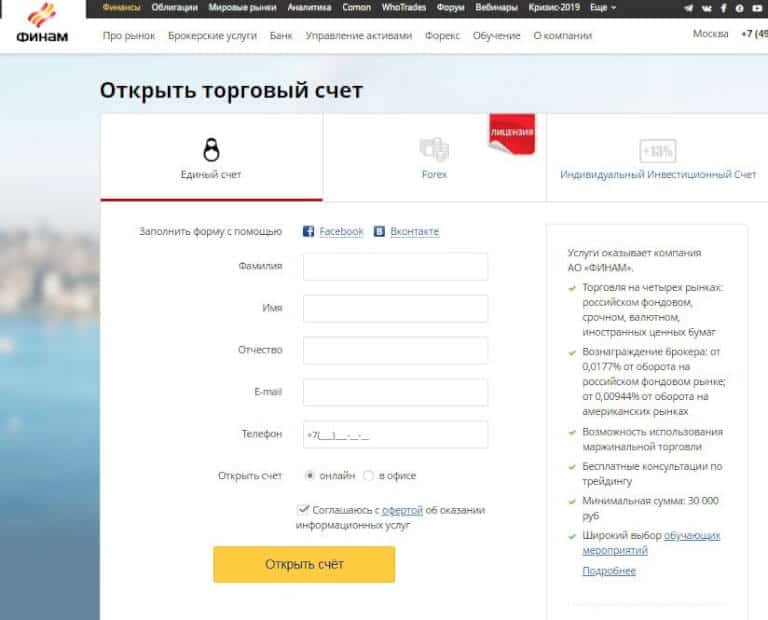
Task: Click the red Лицензия badge
Action: click(512, 134)
